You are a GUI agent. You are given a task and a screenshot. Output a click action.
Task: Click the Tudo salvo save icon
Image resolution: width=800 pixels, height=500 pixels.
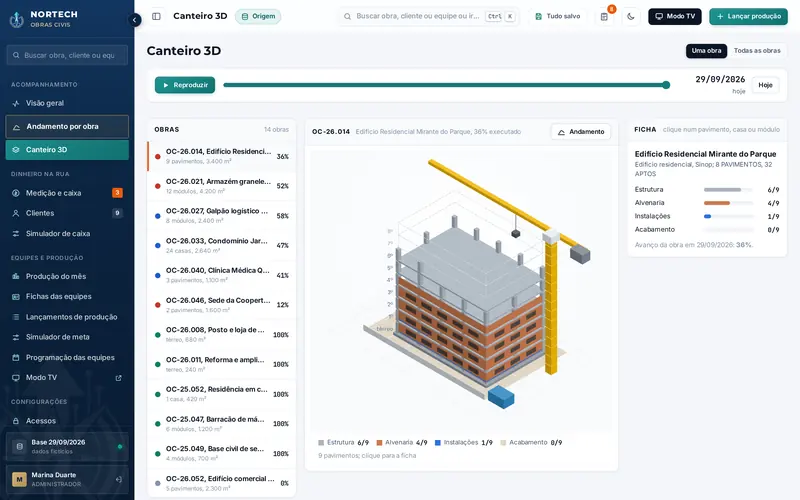click(538, 16)
